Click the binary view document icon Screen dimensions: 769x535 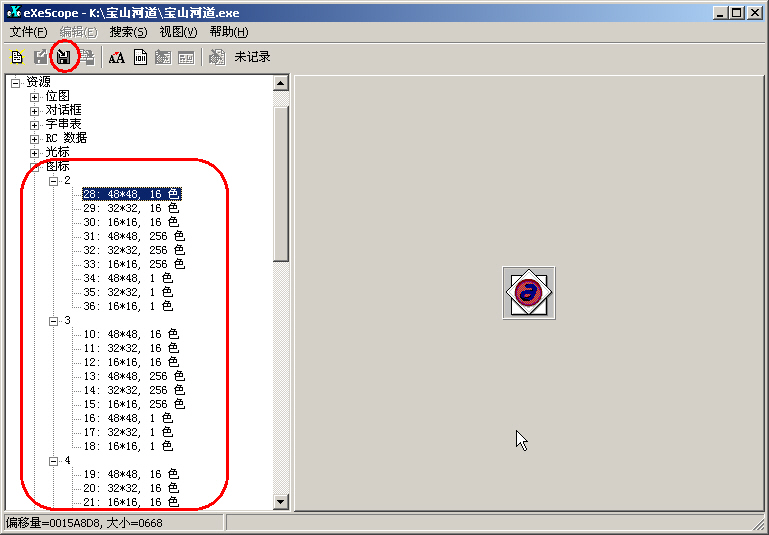point(140,57)
